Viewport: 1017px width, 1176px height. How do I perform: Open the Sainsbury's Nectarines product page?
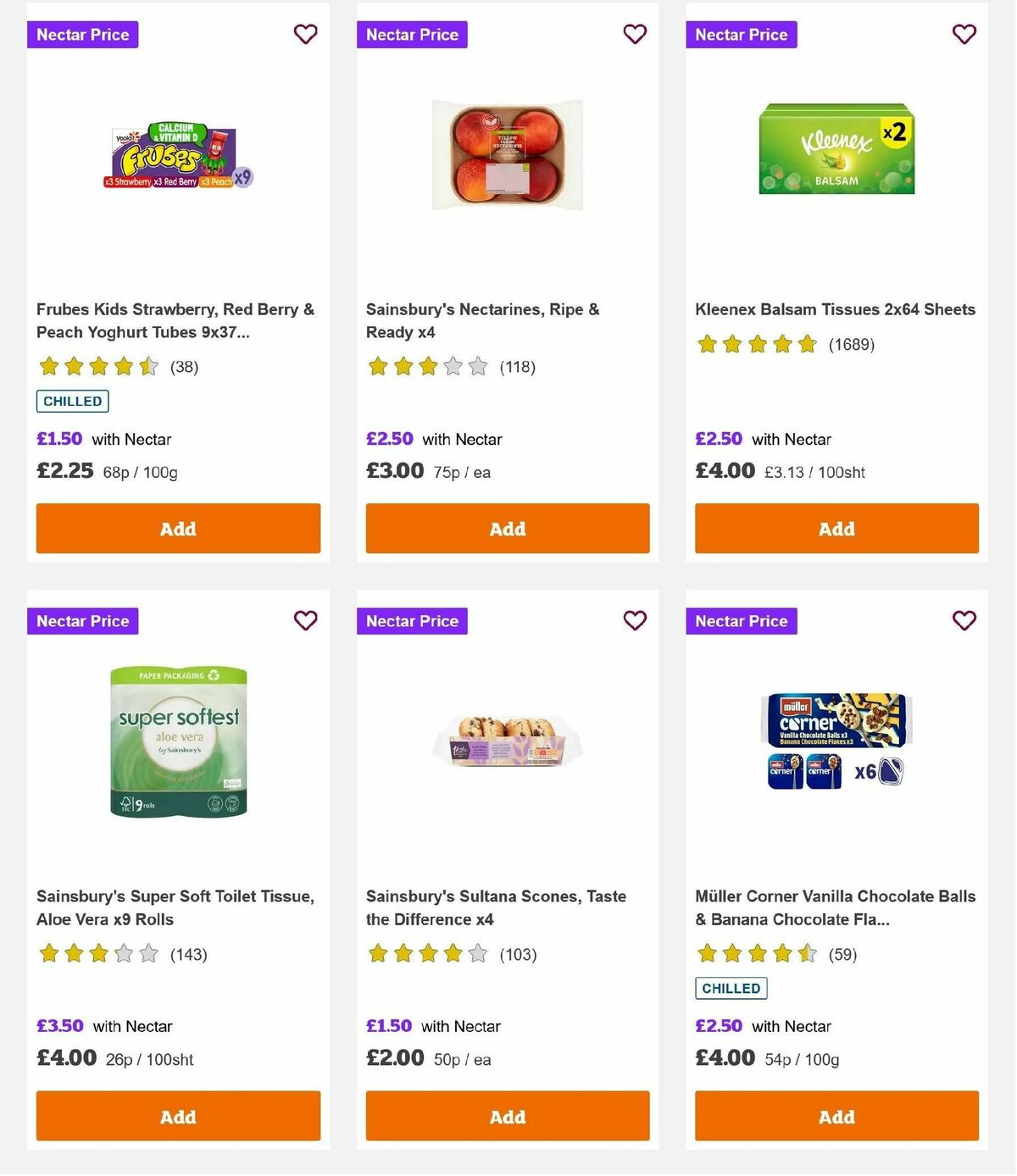click(482, 320)
